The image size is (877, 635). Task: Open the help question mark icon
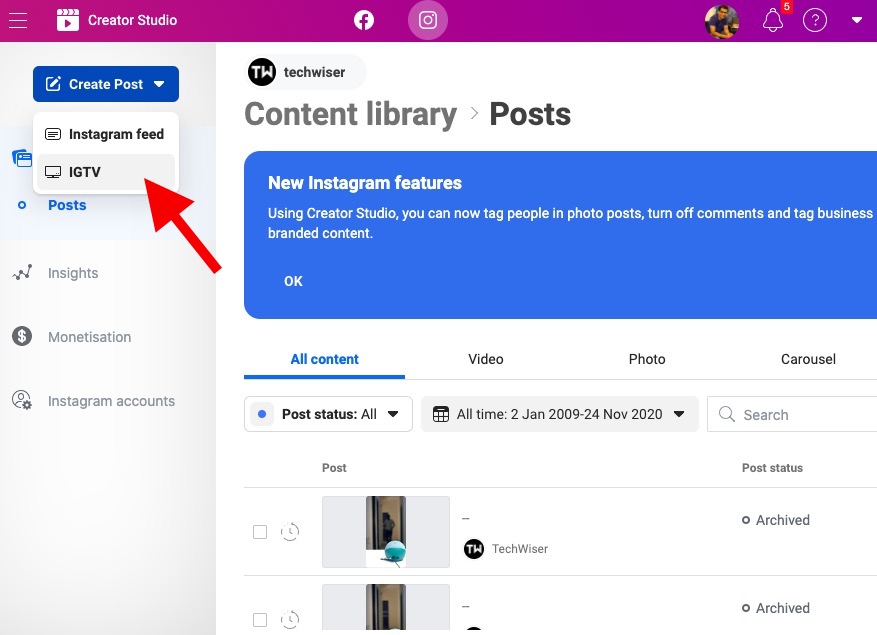click(x=815, y=21)
